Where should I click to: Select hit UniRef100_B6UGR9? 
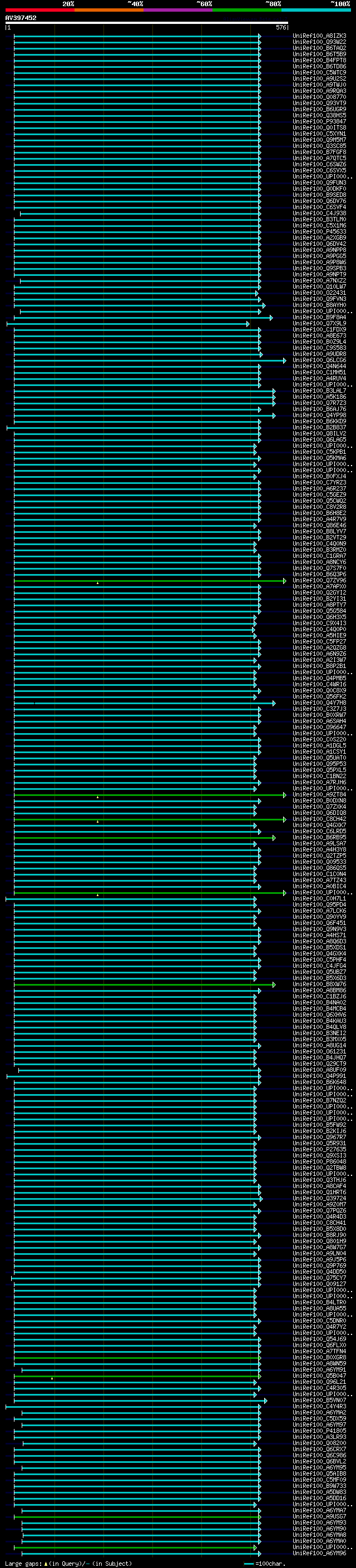coord(319,109)
